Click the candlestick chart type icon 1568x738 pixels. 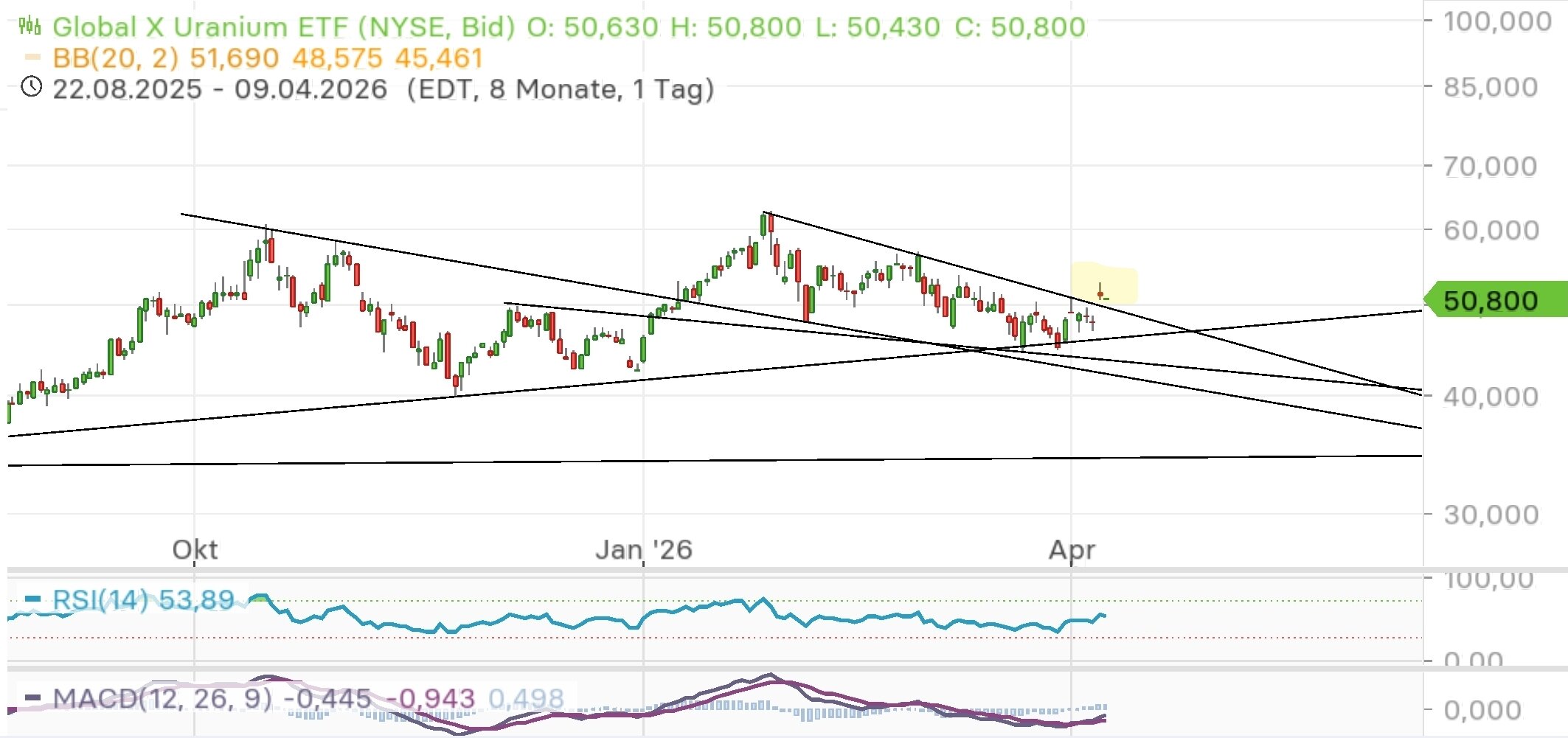[30, 27]
